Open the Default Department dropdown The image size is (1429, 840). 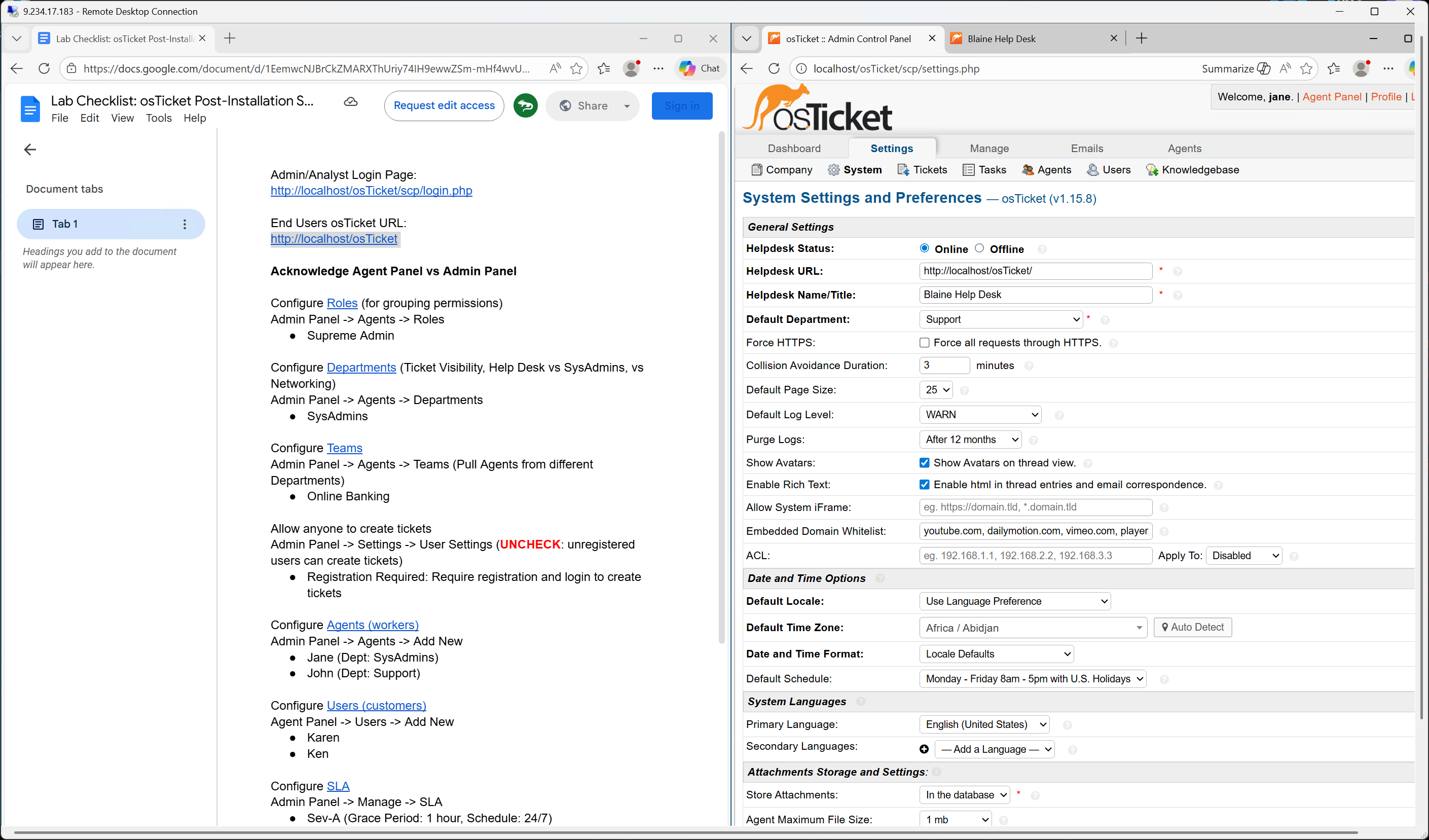pos(1001,319)
